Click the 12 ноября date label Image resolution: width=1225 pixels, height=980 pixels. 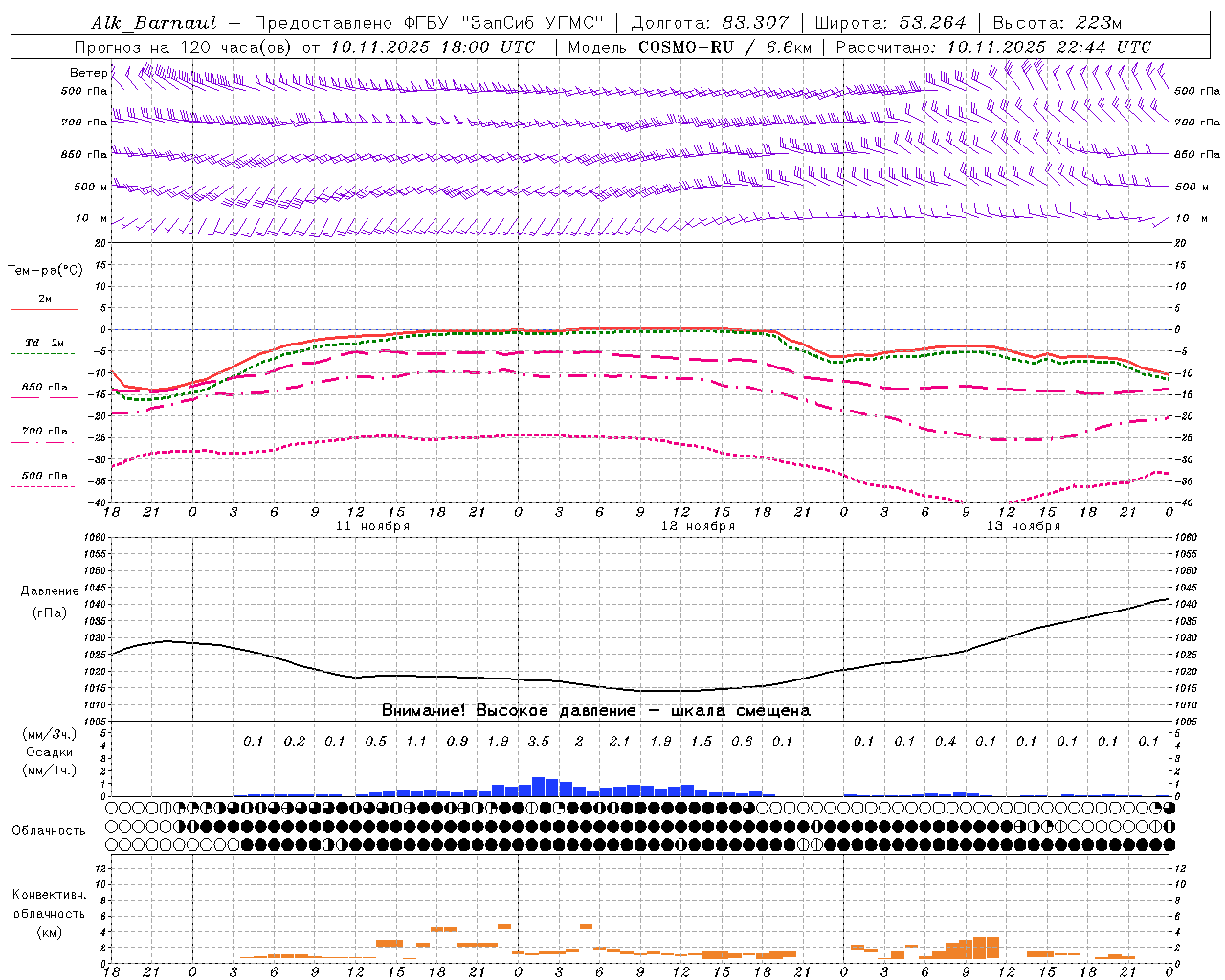pyautogui.click(x=698, y=526)
